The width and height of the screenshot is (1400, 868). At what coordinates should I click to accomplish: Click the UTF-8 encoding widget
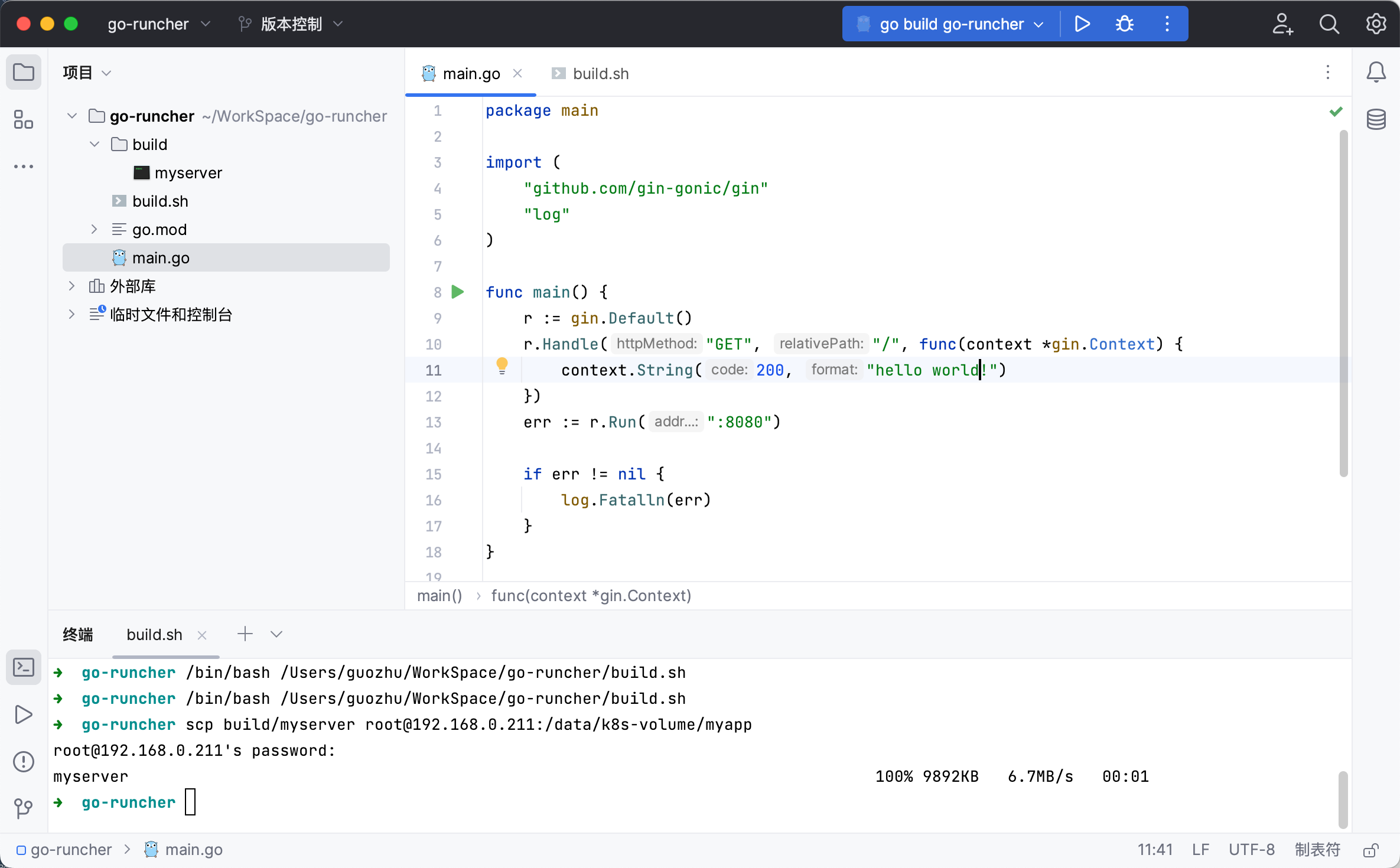1252,850
